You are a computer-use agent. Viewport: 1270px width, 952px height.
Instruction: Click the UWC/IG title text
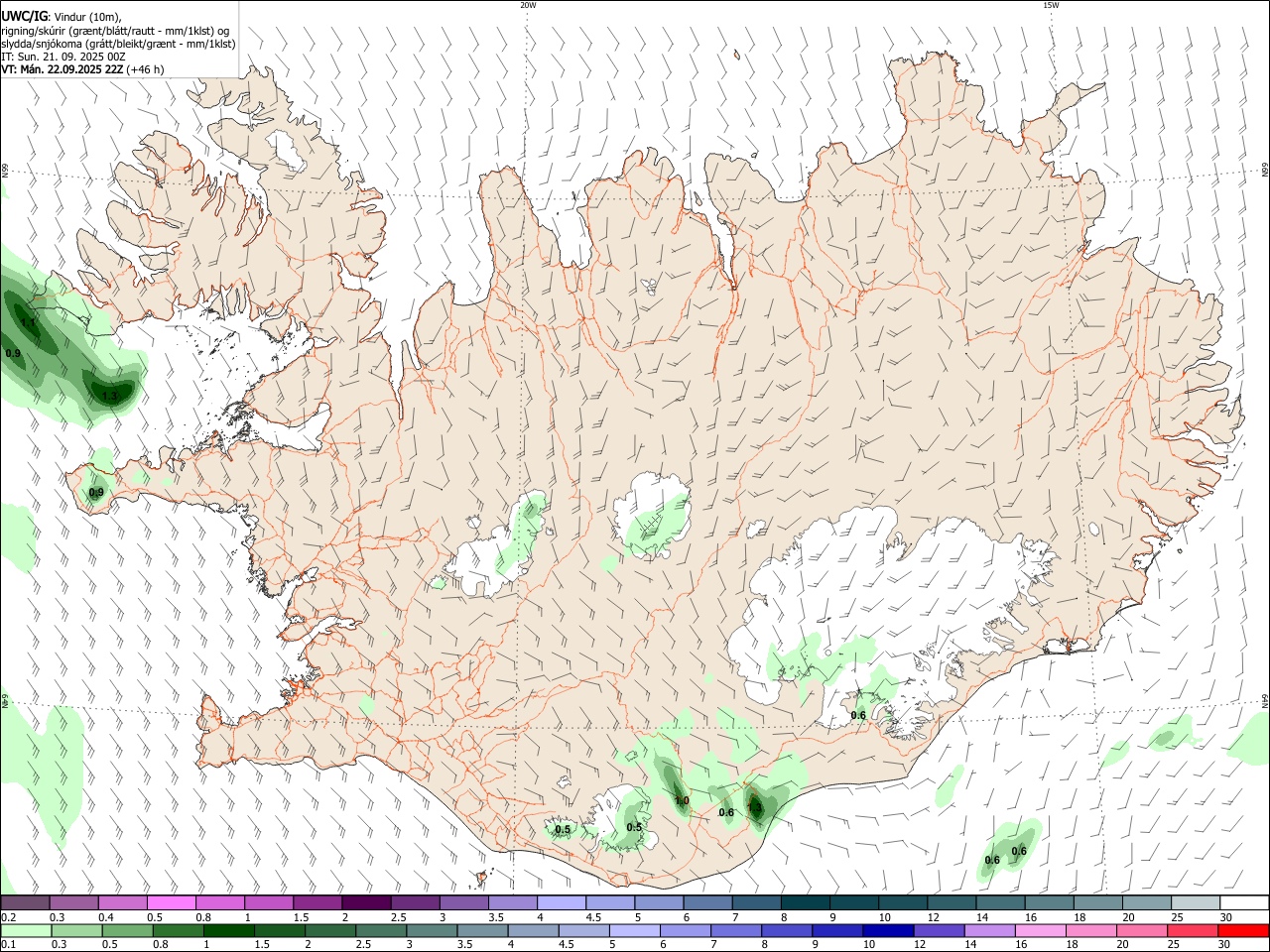click(x=24, y=16)
